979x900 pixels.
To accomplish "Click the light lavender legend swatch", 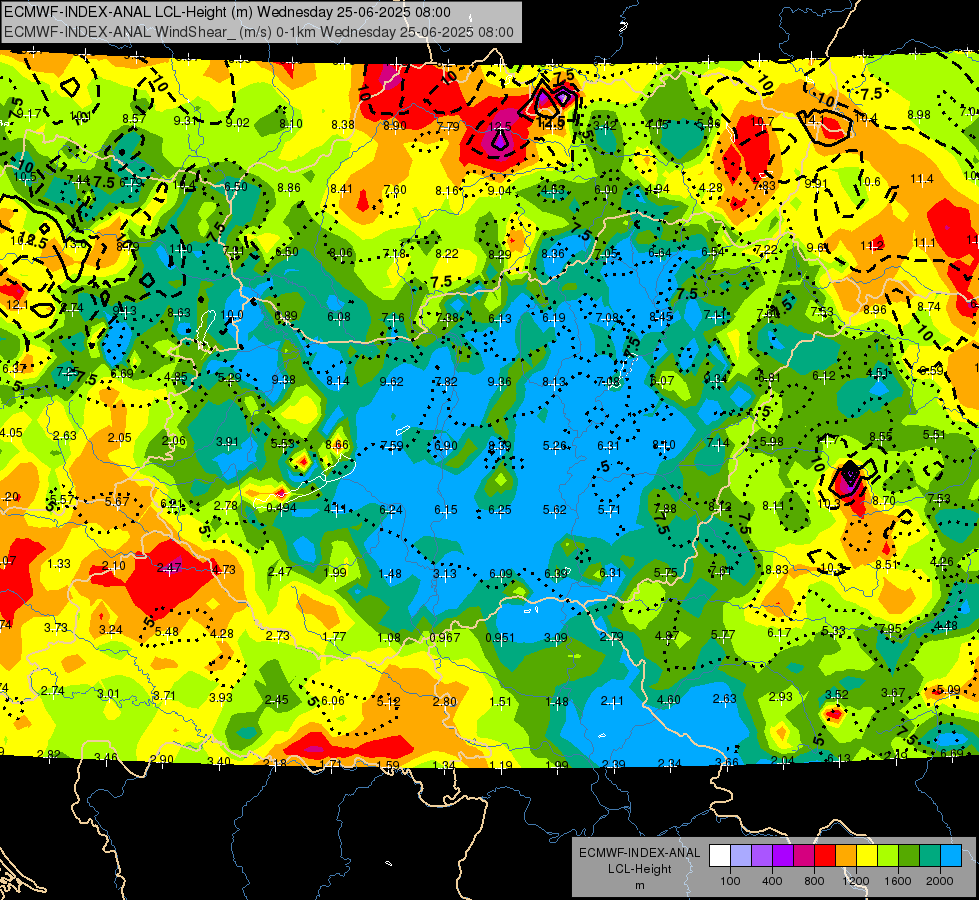I will click(740, 856).
